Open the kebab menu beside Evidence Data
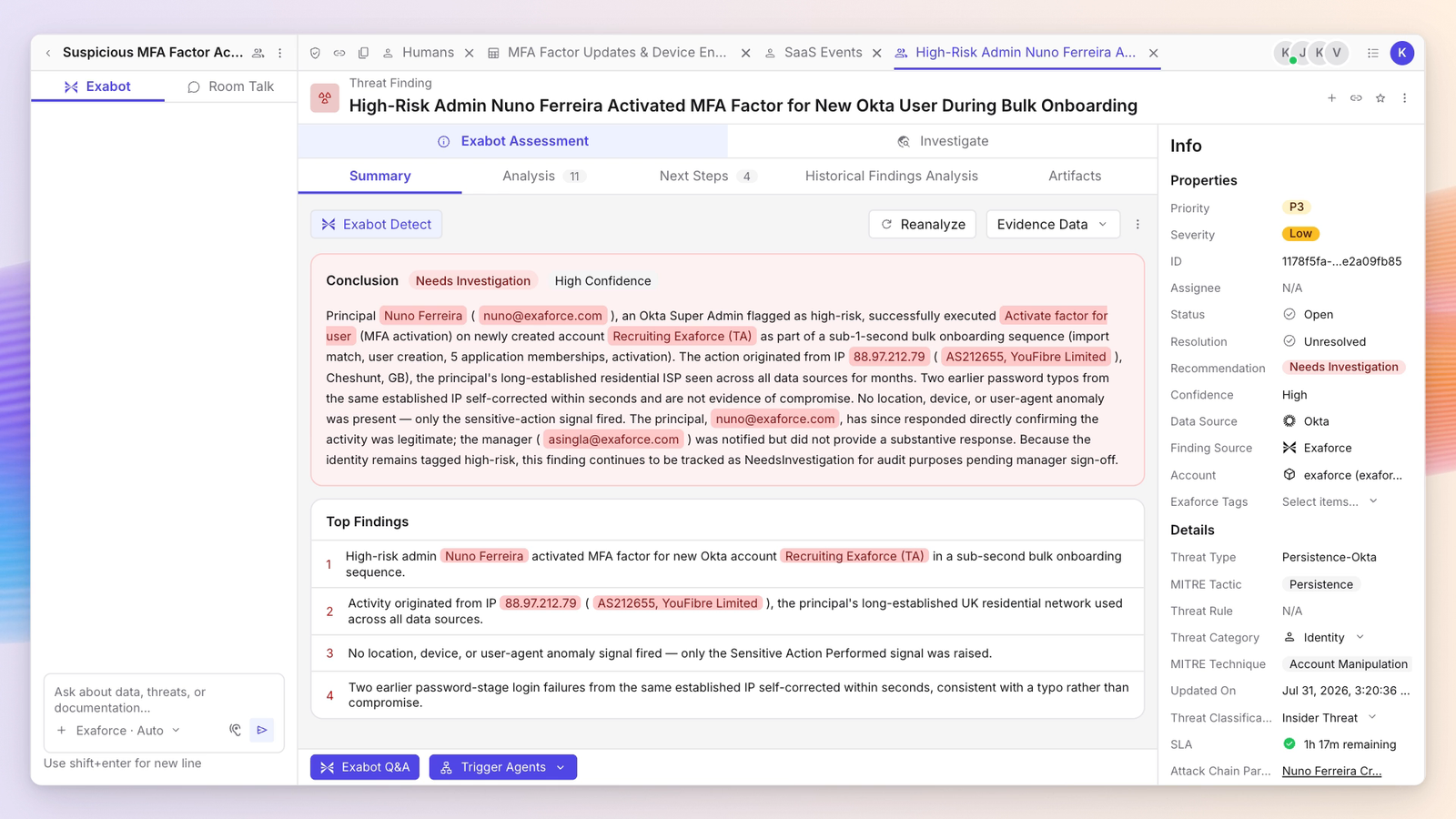 pyautogui.click(x=1137, y=225)
